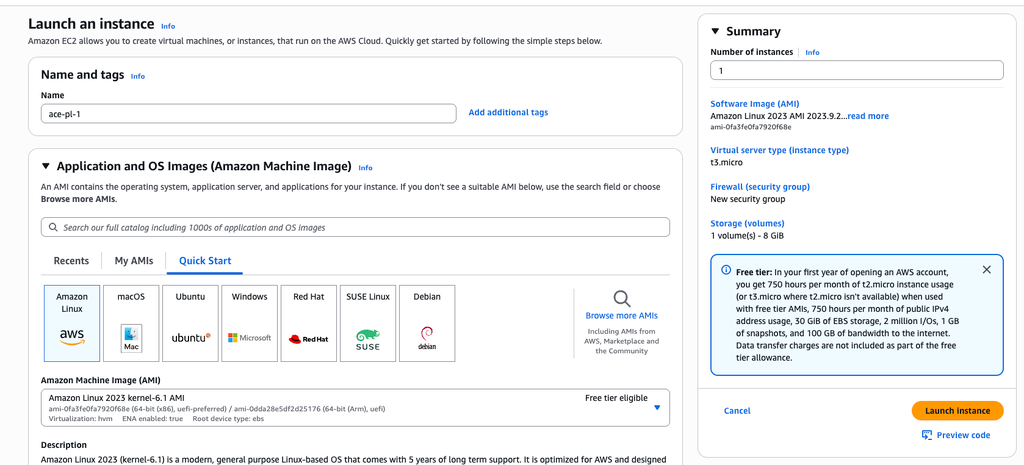Screen dimensions: 1024x465
Task: Switch to the Recents tab
Action: point(71,261)
